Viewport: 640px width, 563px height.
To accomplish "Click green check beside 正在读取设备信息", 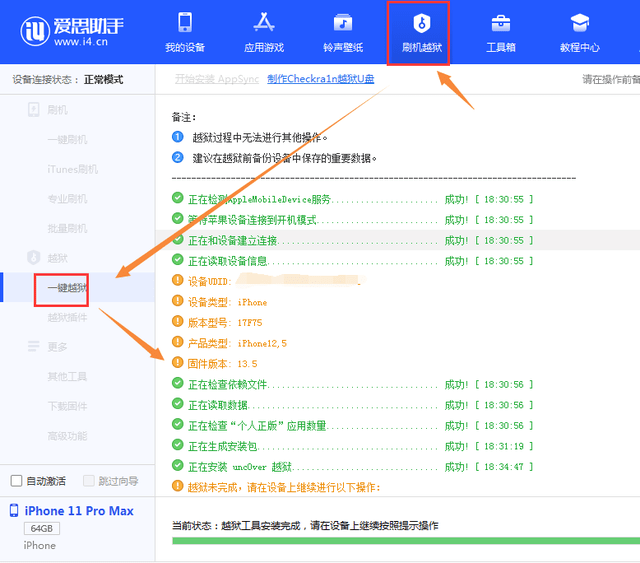I will [178, 260].
